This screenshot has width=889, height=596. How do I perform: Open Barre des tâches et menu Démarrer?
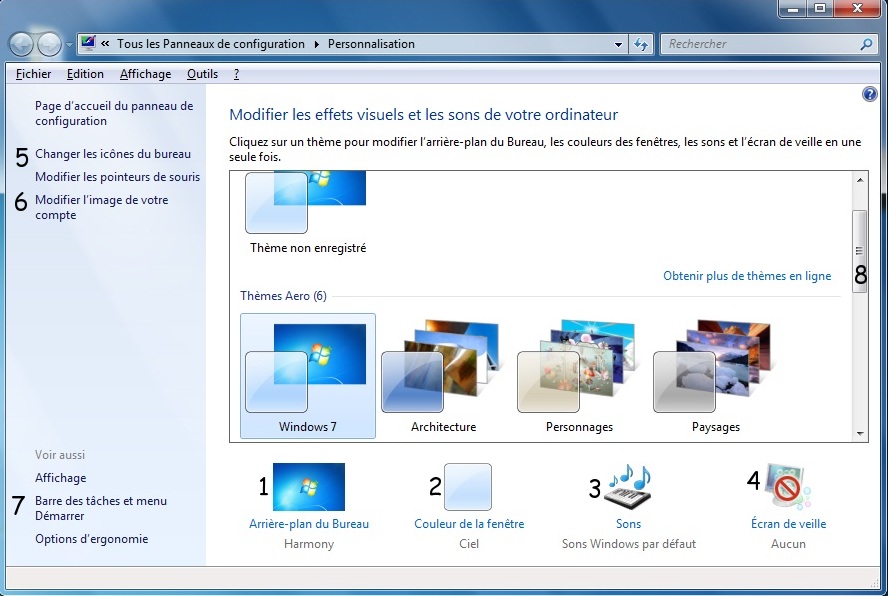[101, 508]
